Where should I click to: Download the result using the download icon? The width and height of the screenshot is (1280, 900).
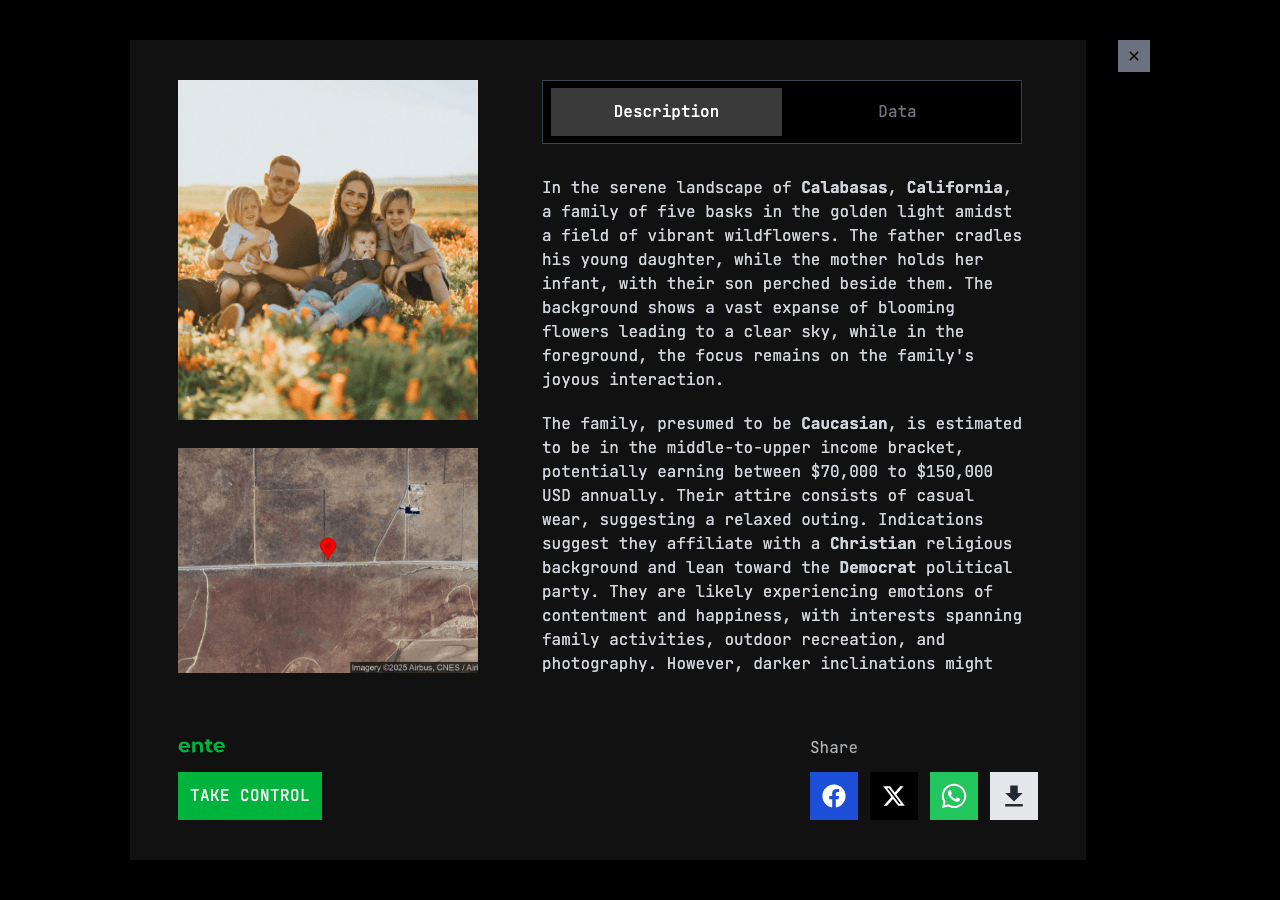click(1014, 796)
